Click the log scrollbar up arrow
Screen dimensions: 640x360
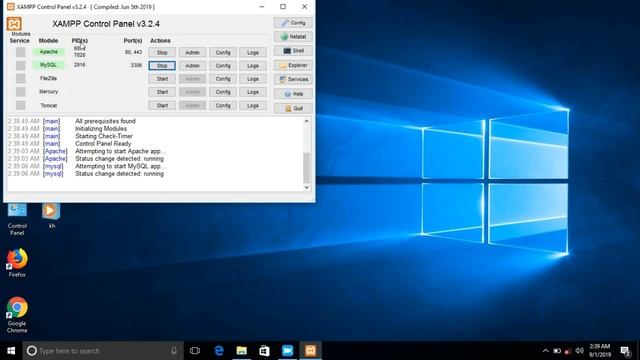coord(307,121)
